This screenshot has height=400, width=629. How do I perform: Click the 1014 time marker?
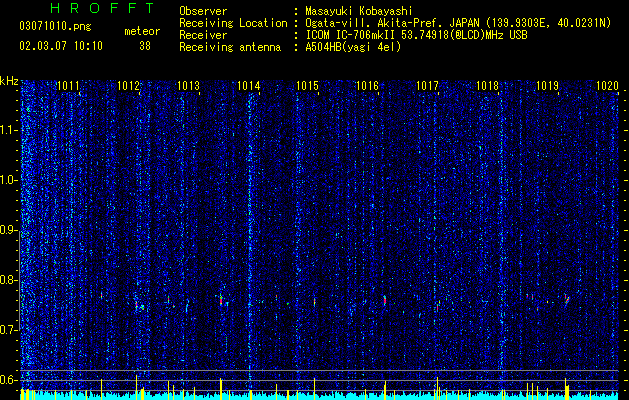click(x=248, y=85)
